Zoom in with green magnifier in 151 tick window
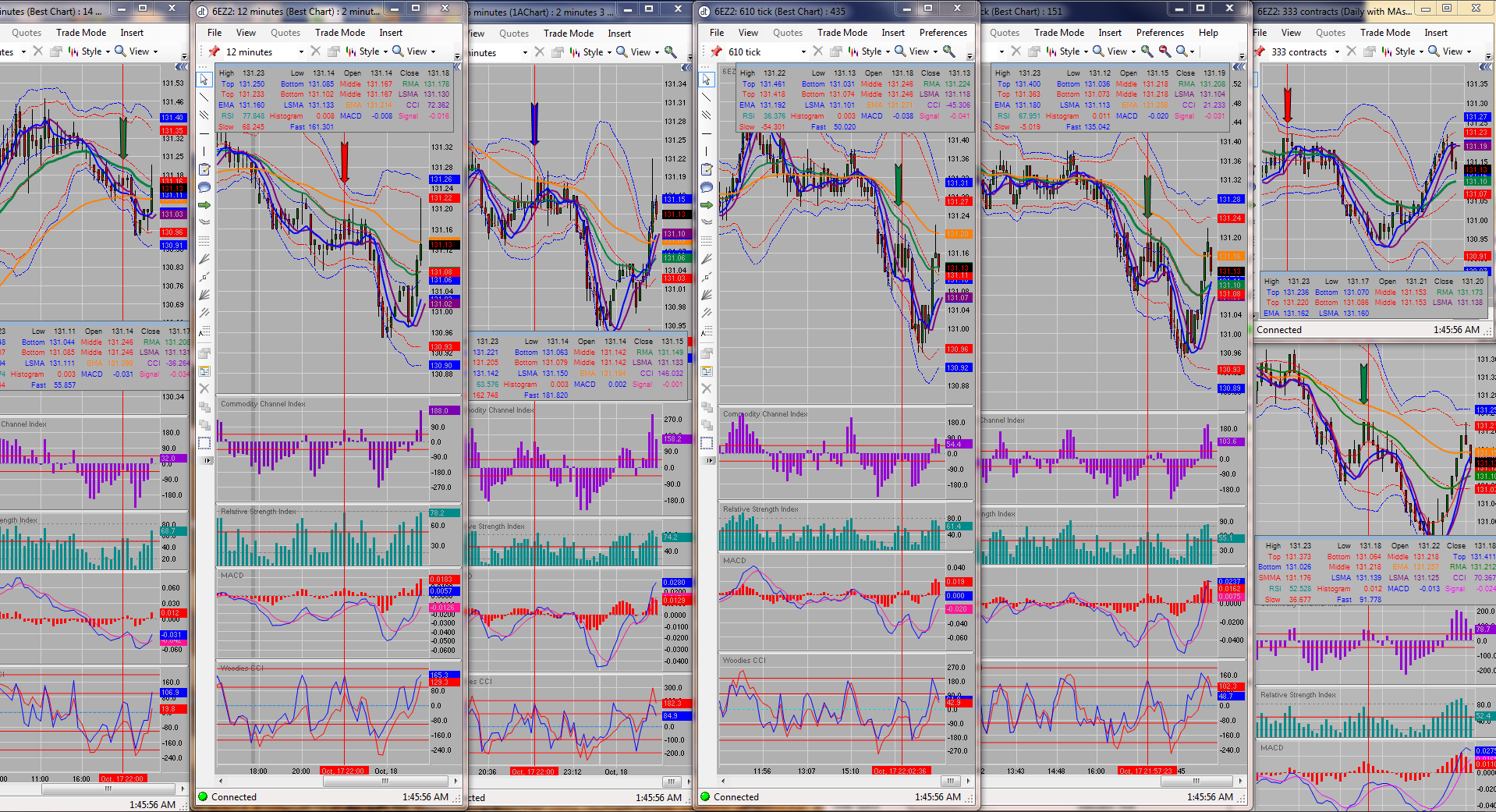Image resolution: width=1496 pixels, height=812 pixels. tap(1147, 51)
